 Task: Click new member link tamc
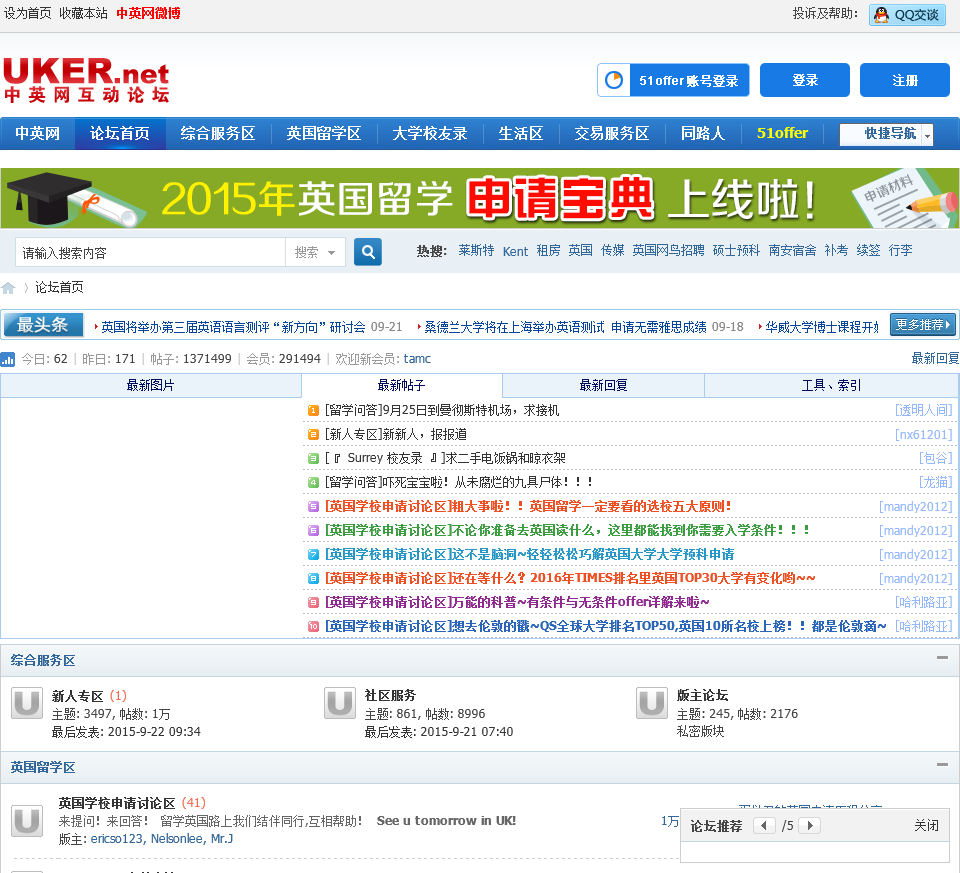(x=417, y=359)
